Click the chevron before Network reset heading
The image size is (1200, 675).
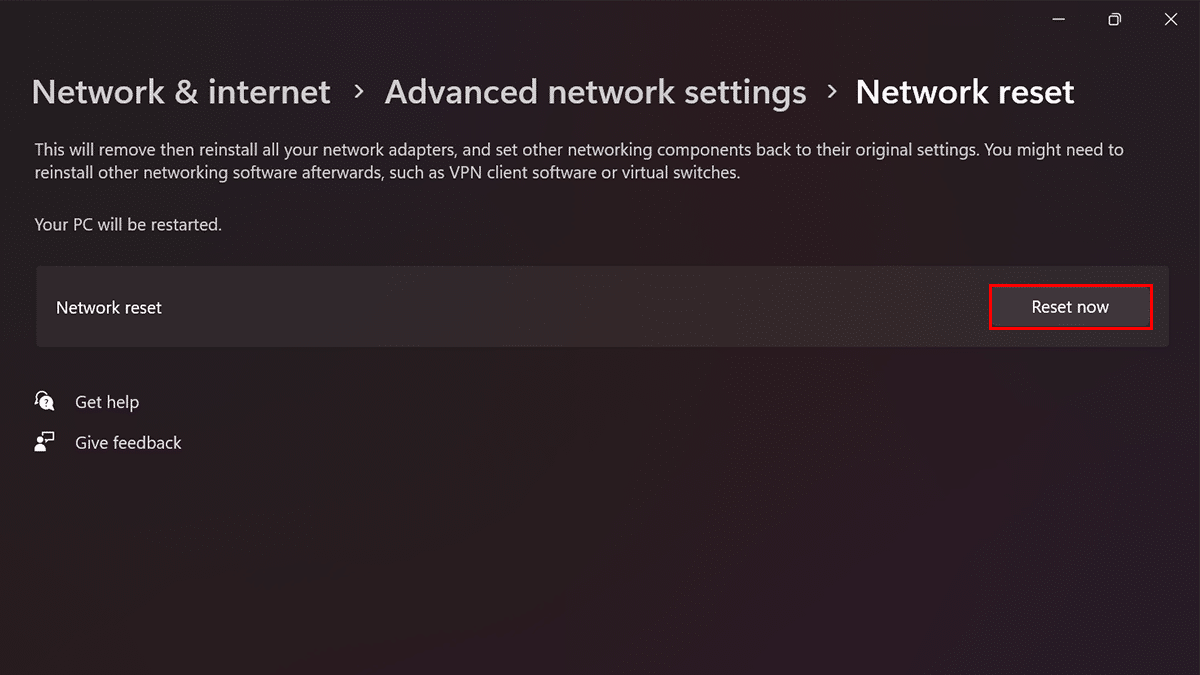pyautogui.click(x=832, y=92)
